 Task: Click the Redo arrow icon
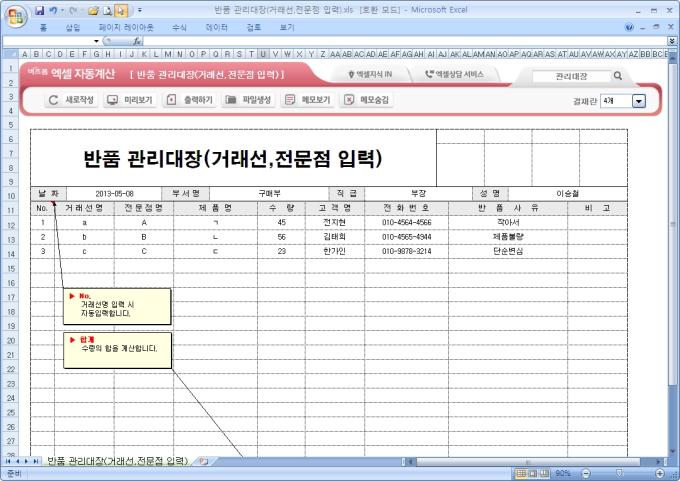point(73,10)
